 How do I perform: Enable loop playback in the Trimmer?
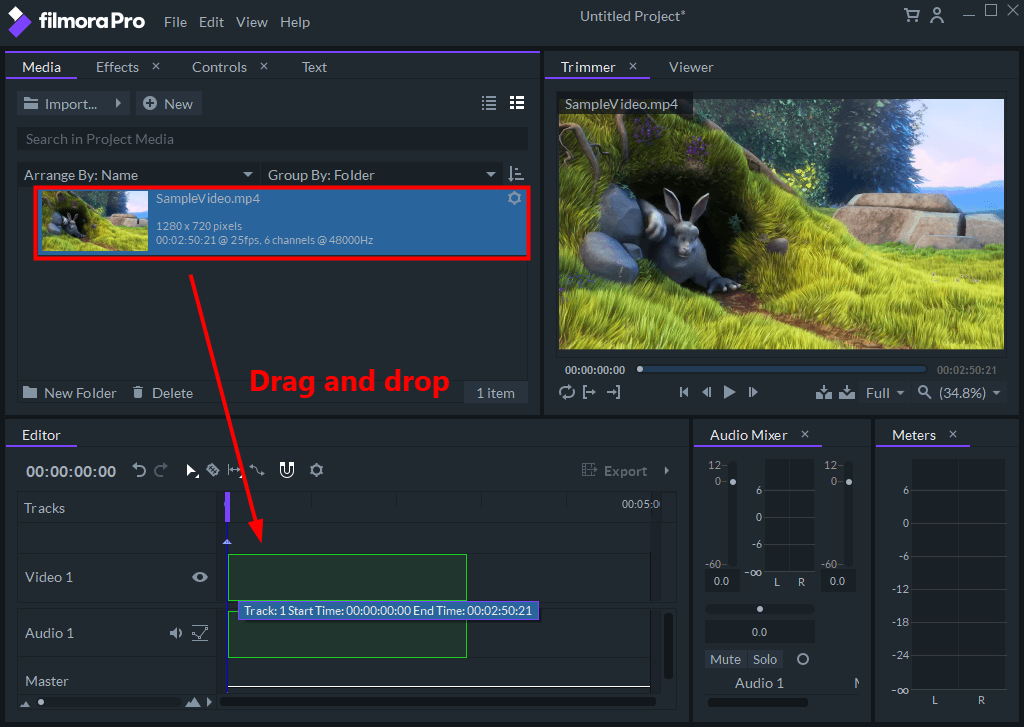pos(567,392)
